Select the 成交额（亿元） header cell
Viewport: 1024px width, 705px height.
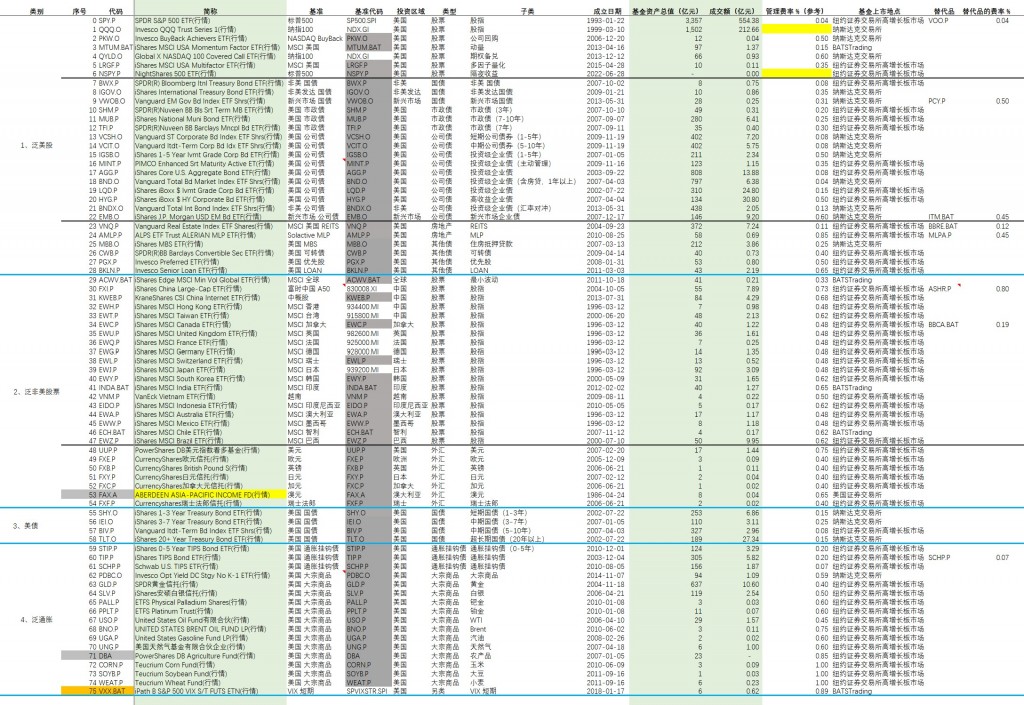(x=731, y=11)
